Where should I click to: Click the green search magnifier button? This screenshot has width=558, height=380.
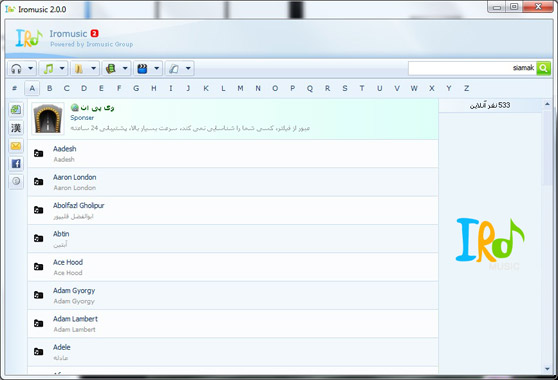543,68
